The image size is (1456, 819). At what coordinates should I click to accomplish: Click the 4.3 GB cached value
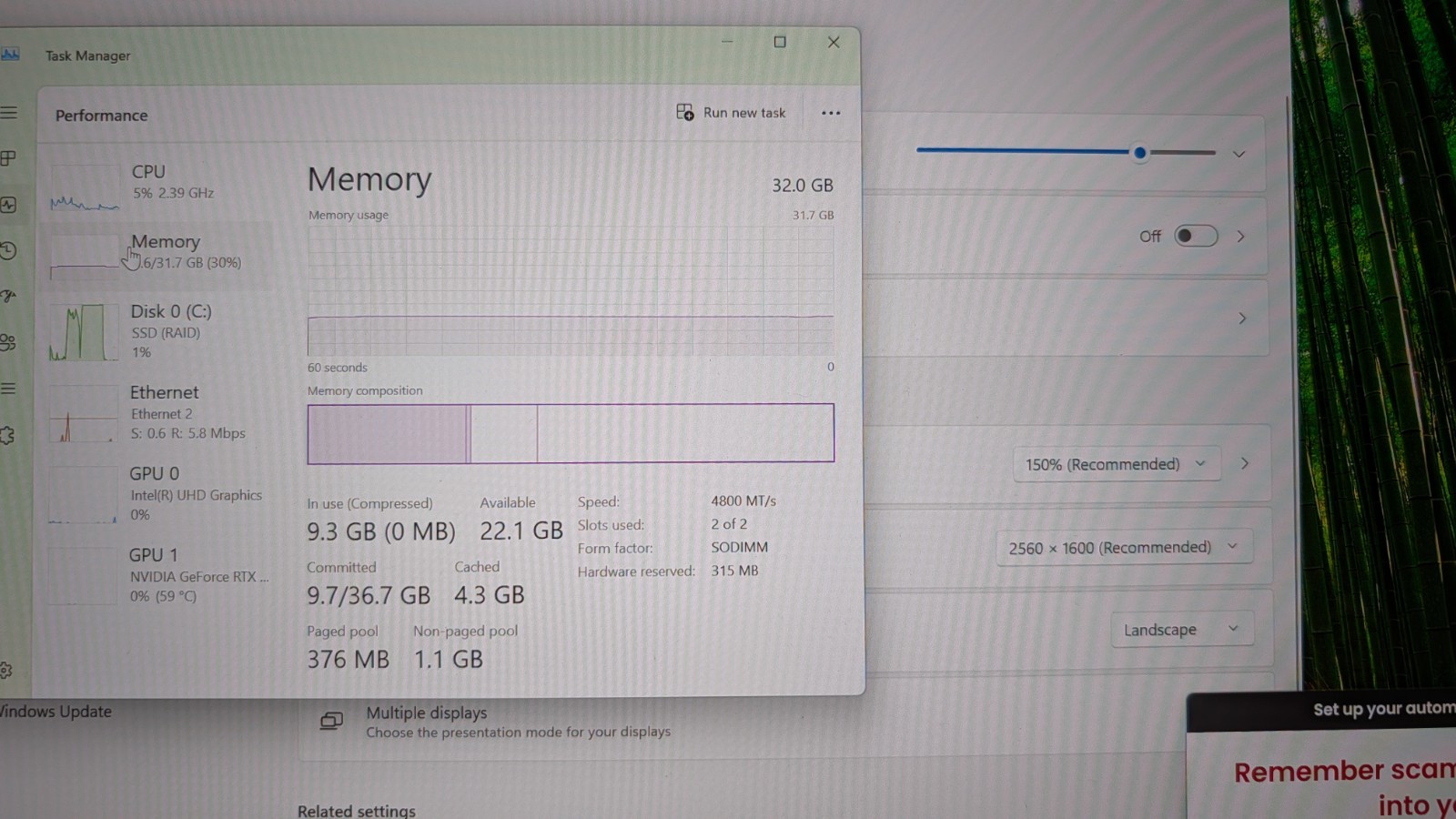coord(490,595)
